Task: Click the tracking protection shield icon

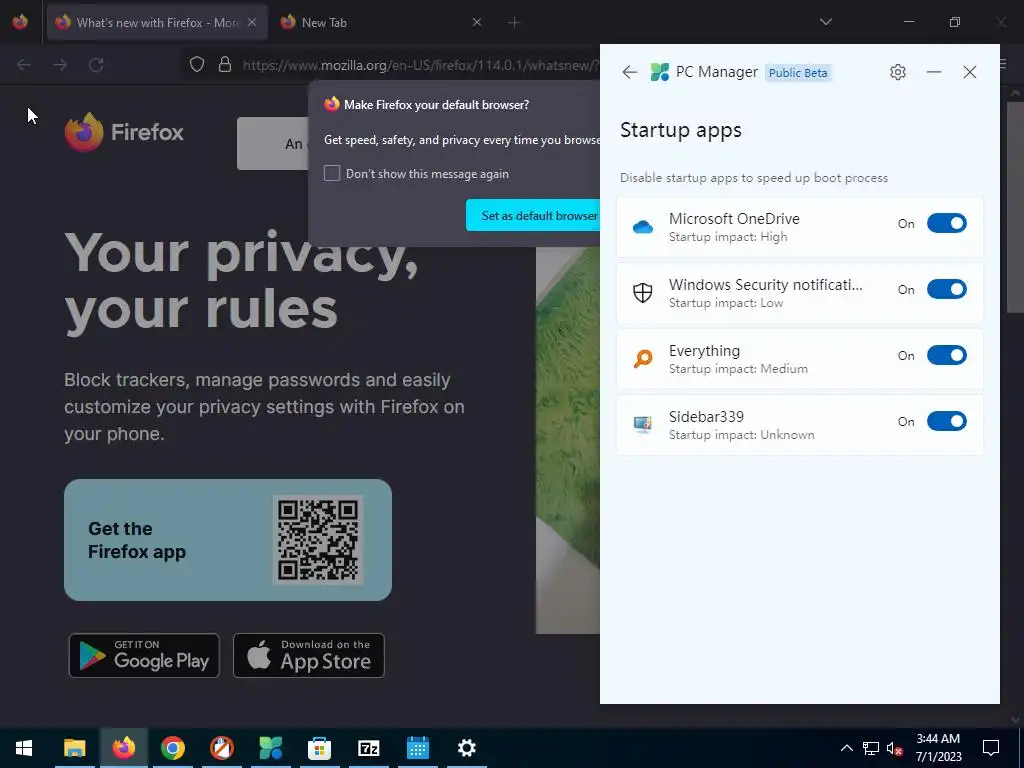Action: (x=197, y=65)
